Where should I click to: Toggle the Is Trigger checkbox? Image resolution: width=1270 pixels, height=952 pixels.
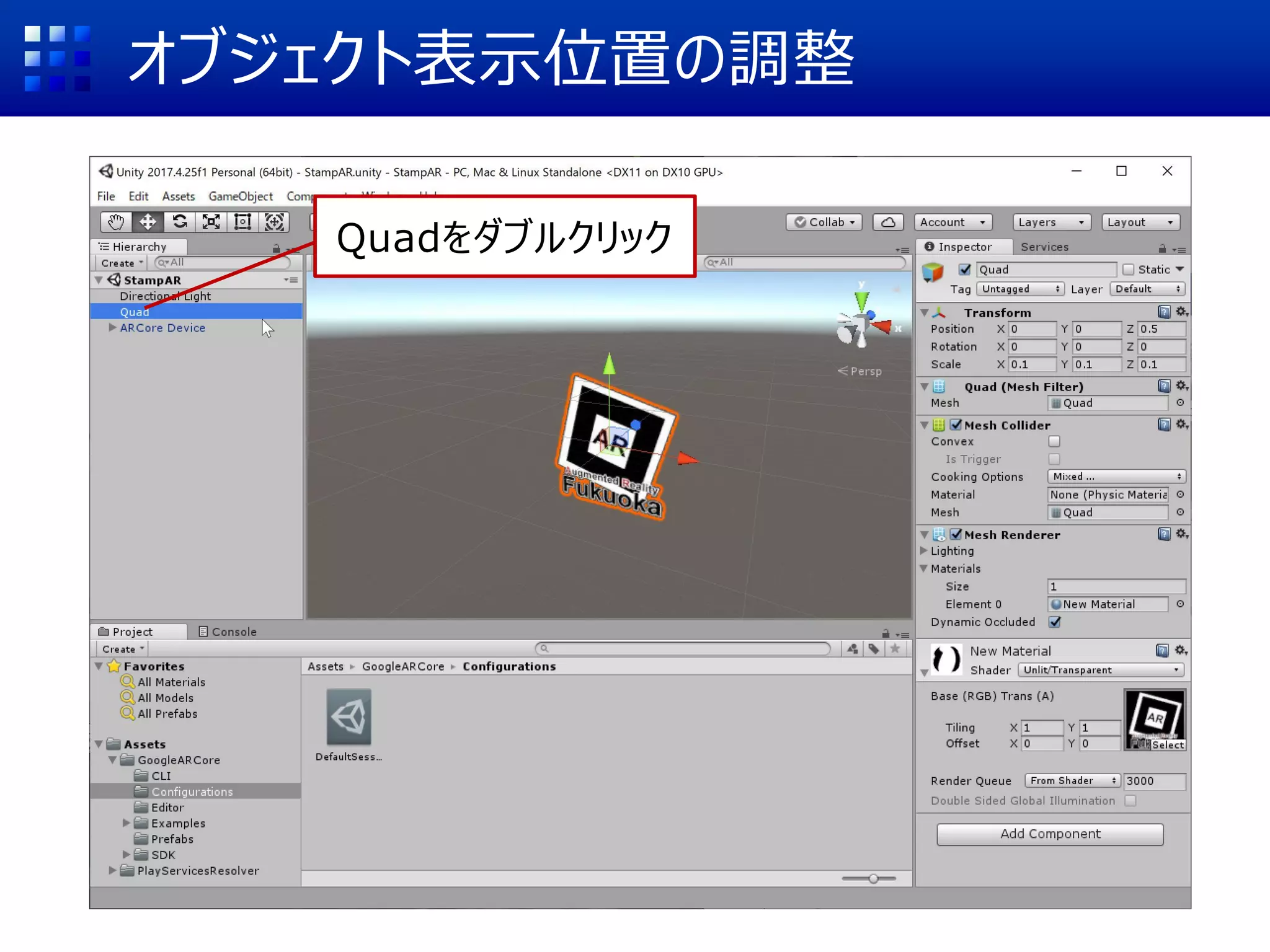click(x=1054, y=459)
